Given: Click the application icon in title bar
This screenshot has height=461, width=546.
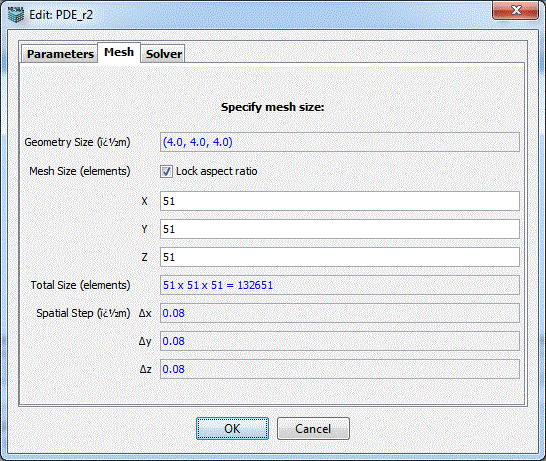Looking at the screenshot, I should pos(16,15).
